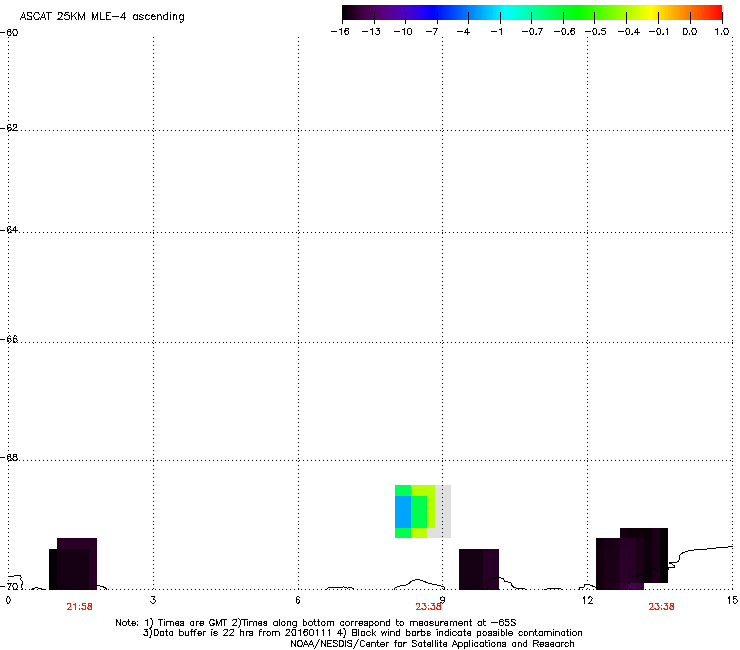Click the "-68" latitude label

[9, 458]
